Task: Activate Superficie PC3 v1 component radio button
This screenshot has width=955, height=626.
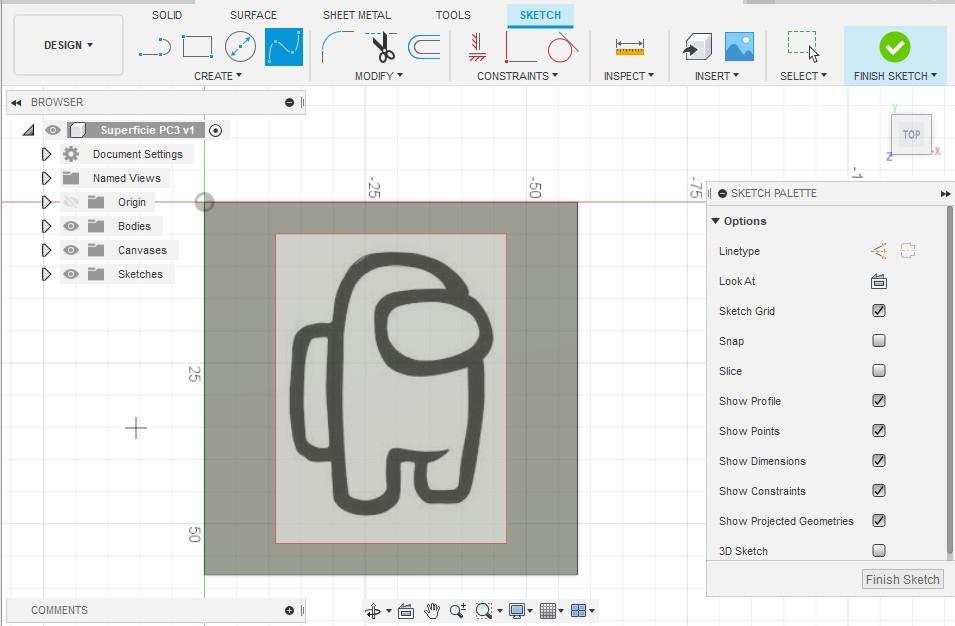Action: click(x=215, y=130)
